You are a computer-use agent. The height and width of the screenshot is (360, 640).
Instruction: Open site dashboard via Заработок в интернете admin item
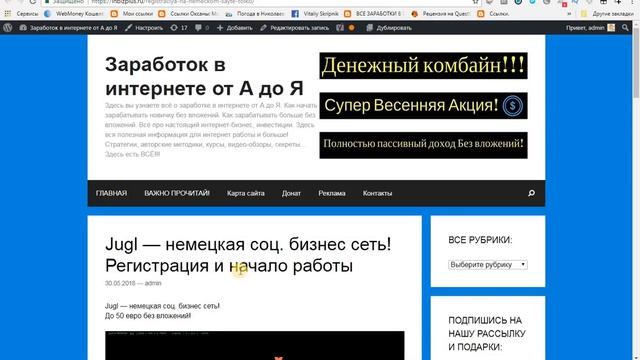[x=68, y=28]
